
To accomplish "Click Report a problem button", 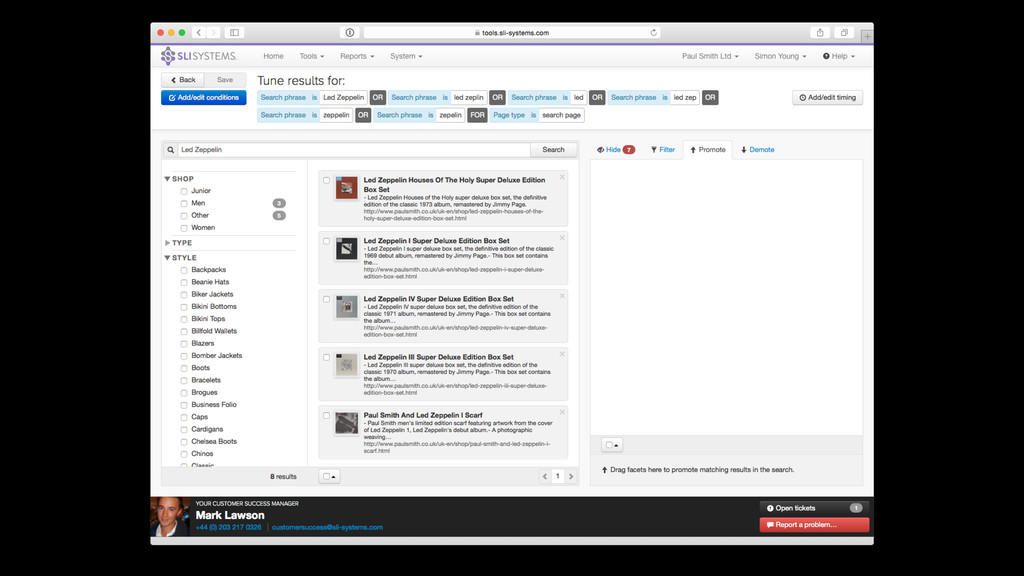I will point(814,524).
